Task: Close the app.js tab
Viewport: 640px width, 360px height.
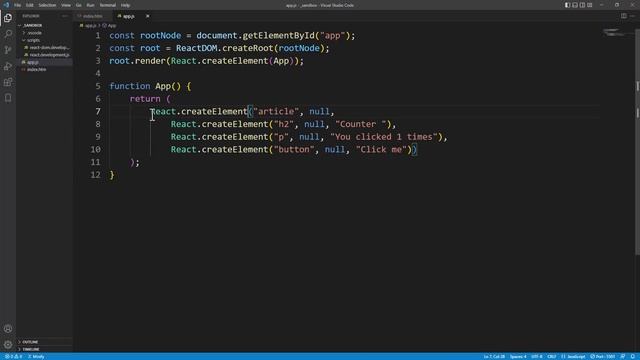Action: pyautogui.click(x=147, y=16)
